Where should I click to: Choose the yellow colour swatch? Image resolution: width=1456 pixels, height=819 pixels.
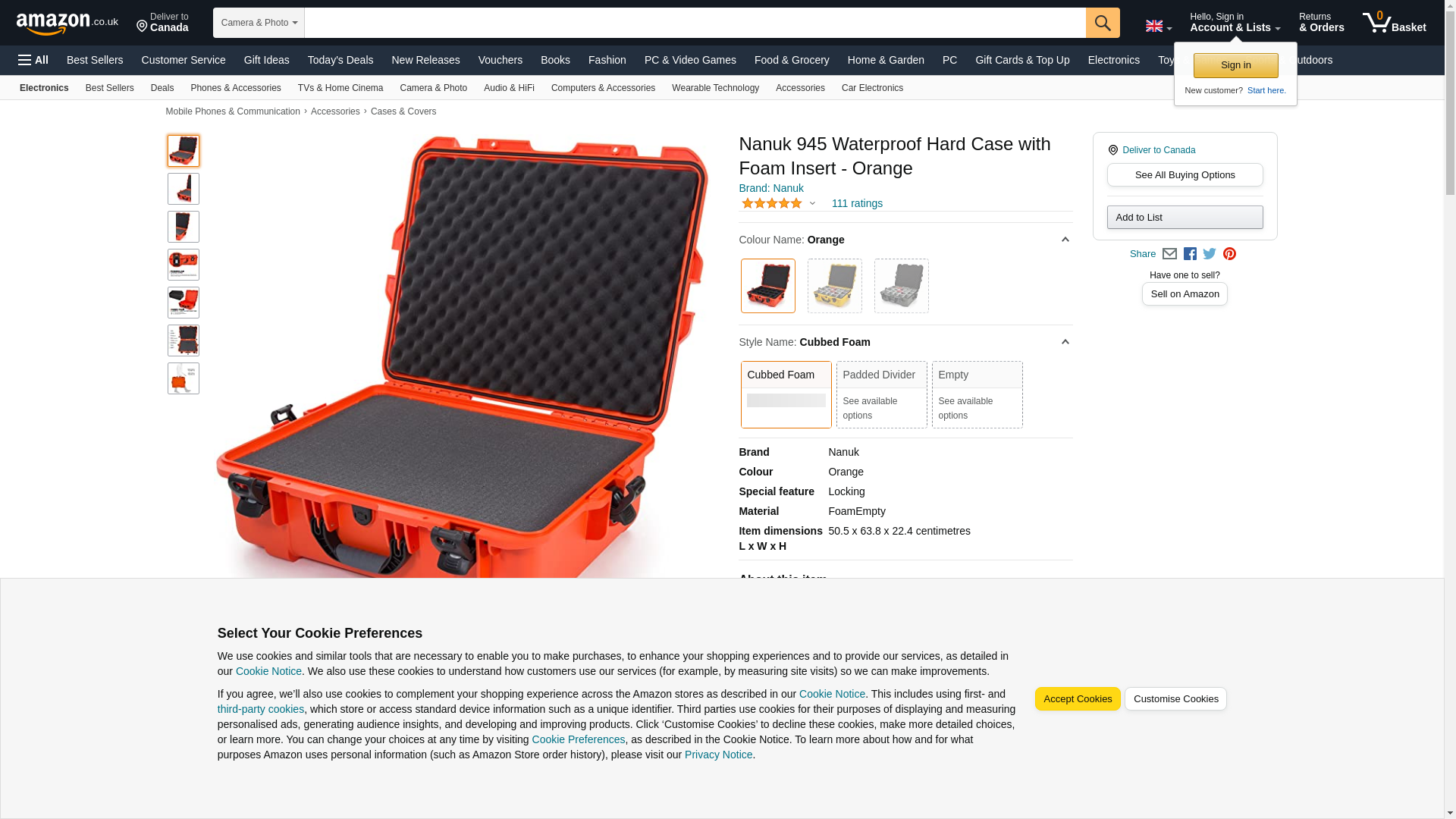pos(834,286)
